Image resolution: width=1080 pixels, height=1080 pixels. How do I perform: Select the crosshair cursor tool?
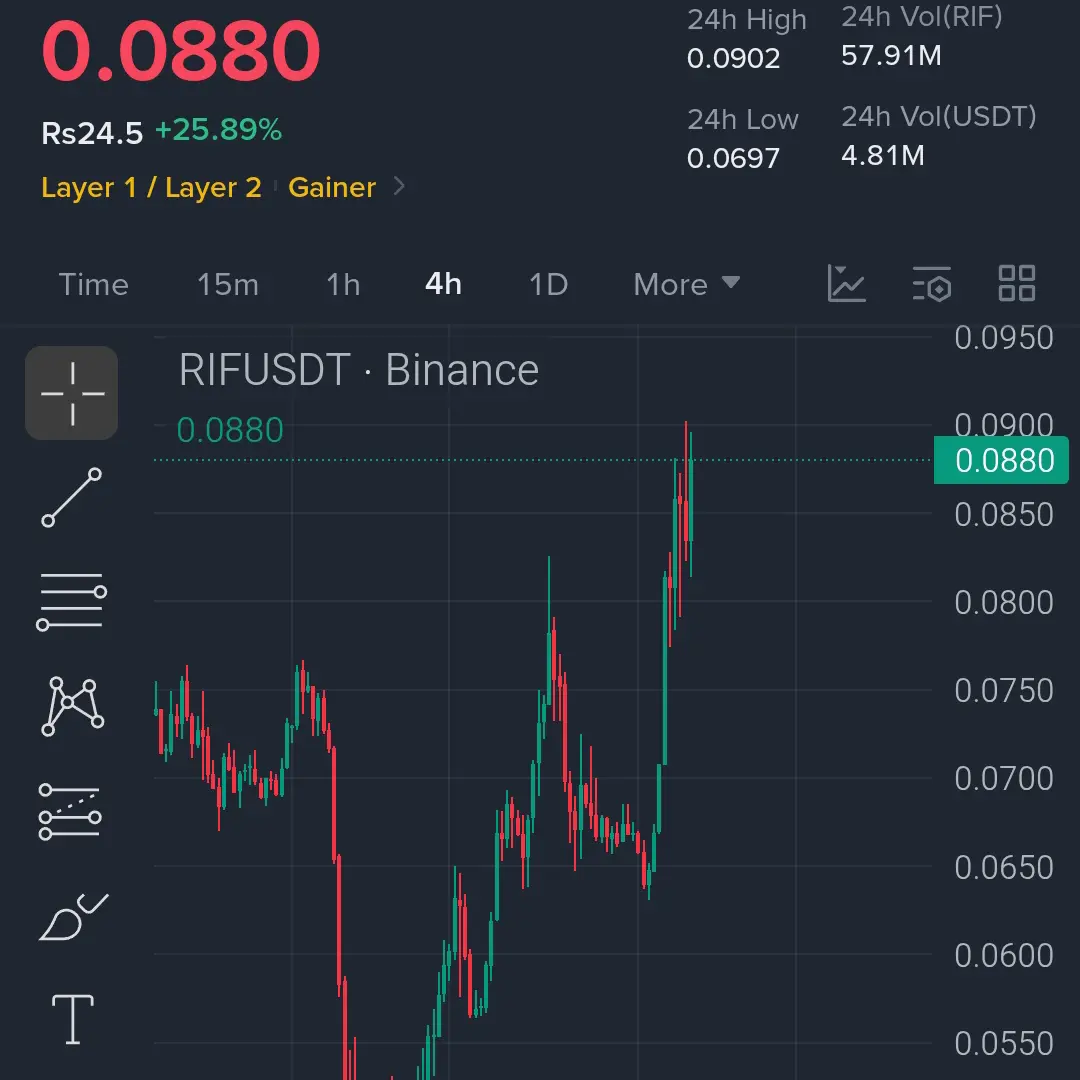(x=72, y=393)
